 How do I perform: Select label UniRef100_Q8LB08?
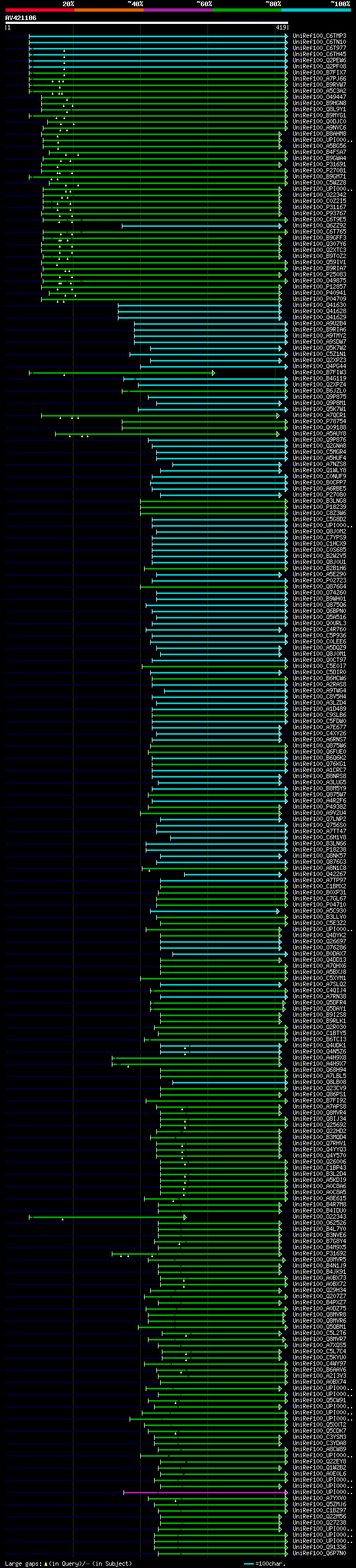(x=319, y=1082)
